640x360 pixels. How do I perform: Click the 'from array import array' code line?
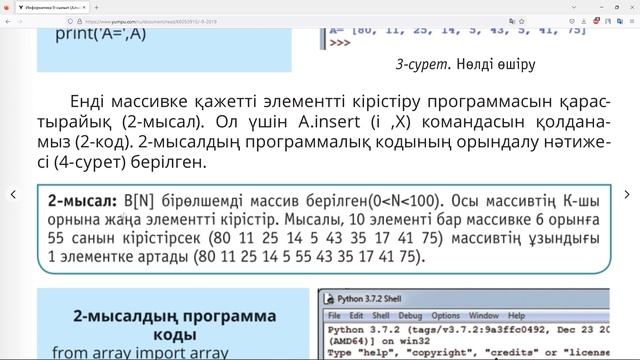click(140, 353)
